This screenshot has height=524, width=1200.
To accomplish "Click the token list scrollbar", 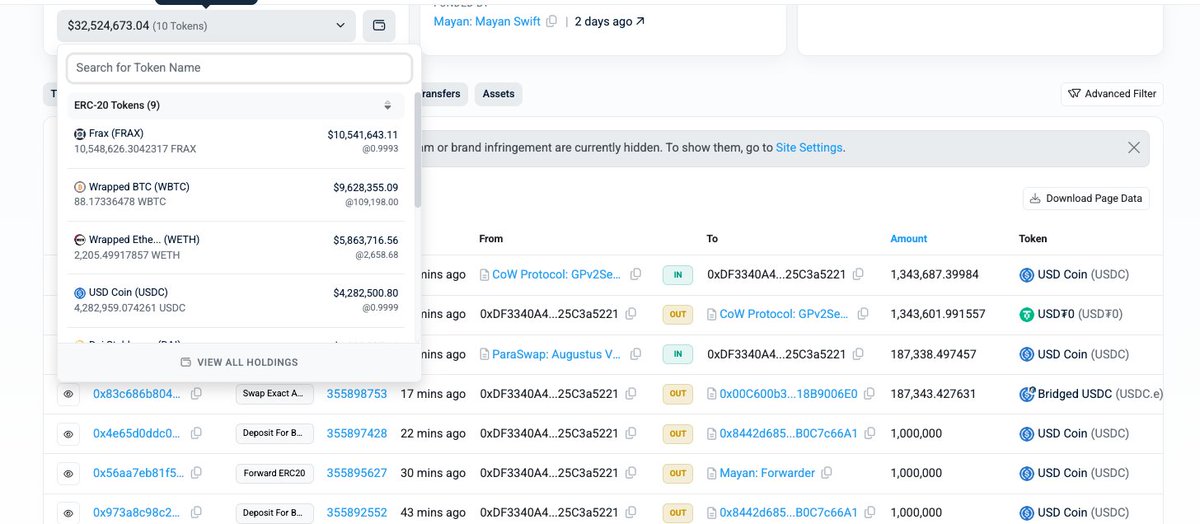I will click(417, 150).
